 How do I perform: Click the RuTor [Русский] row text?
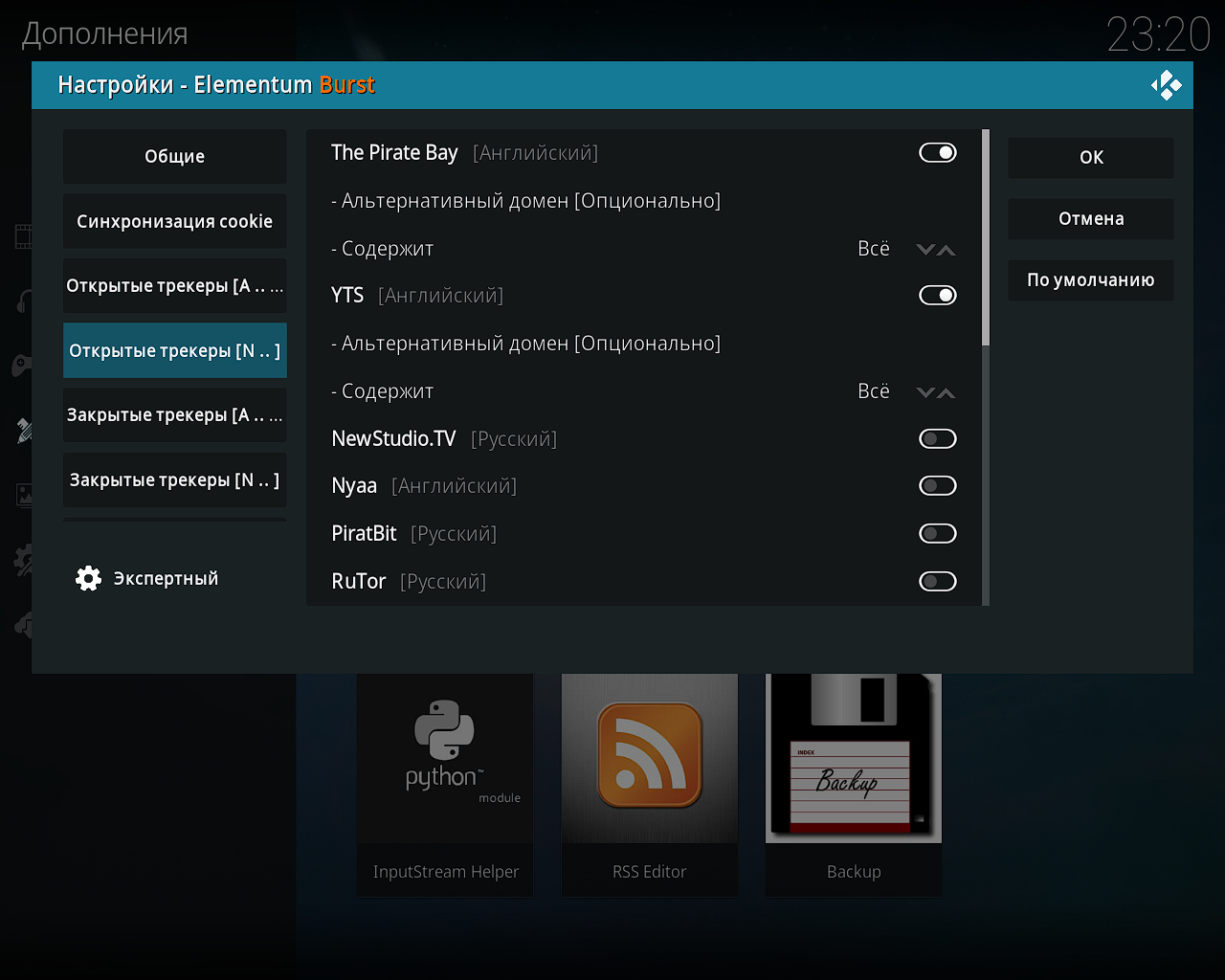pyautogui.click(x=409, y=581)
